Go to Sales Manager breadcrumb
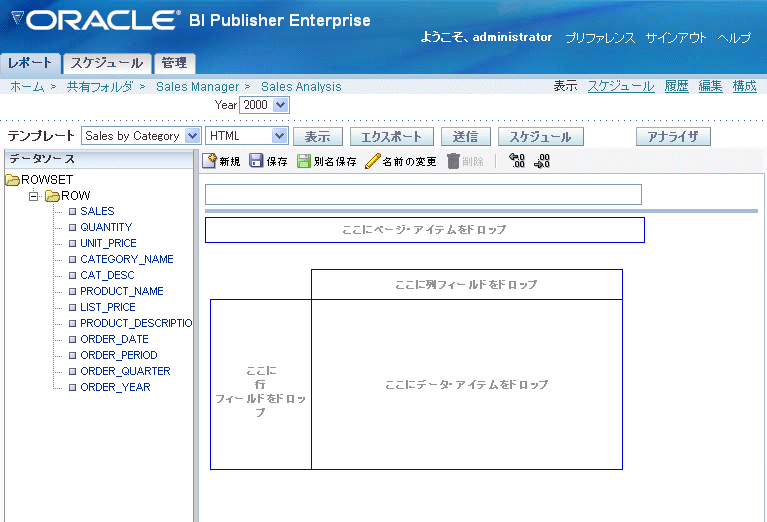 (197, 87)
